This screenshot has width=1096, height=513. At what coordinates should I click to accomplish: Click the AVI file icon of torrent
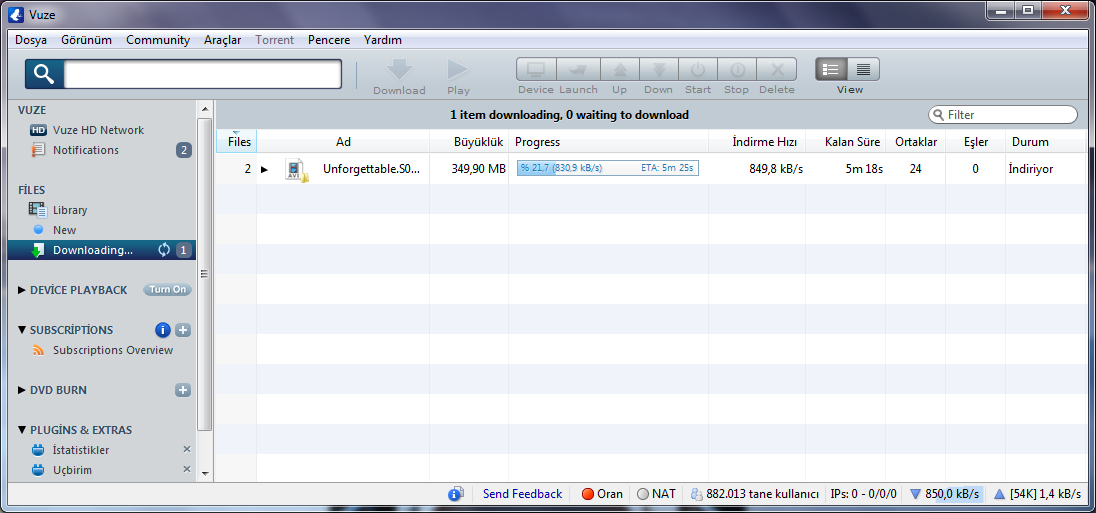[296, 169]
